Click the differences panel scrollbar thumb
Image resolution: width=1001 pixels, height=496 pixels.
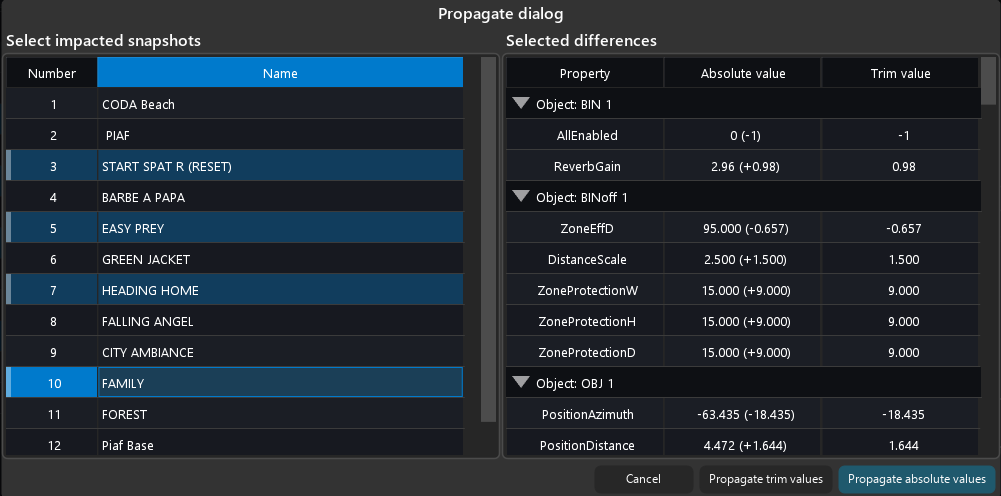click(988, 82)
